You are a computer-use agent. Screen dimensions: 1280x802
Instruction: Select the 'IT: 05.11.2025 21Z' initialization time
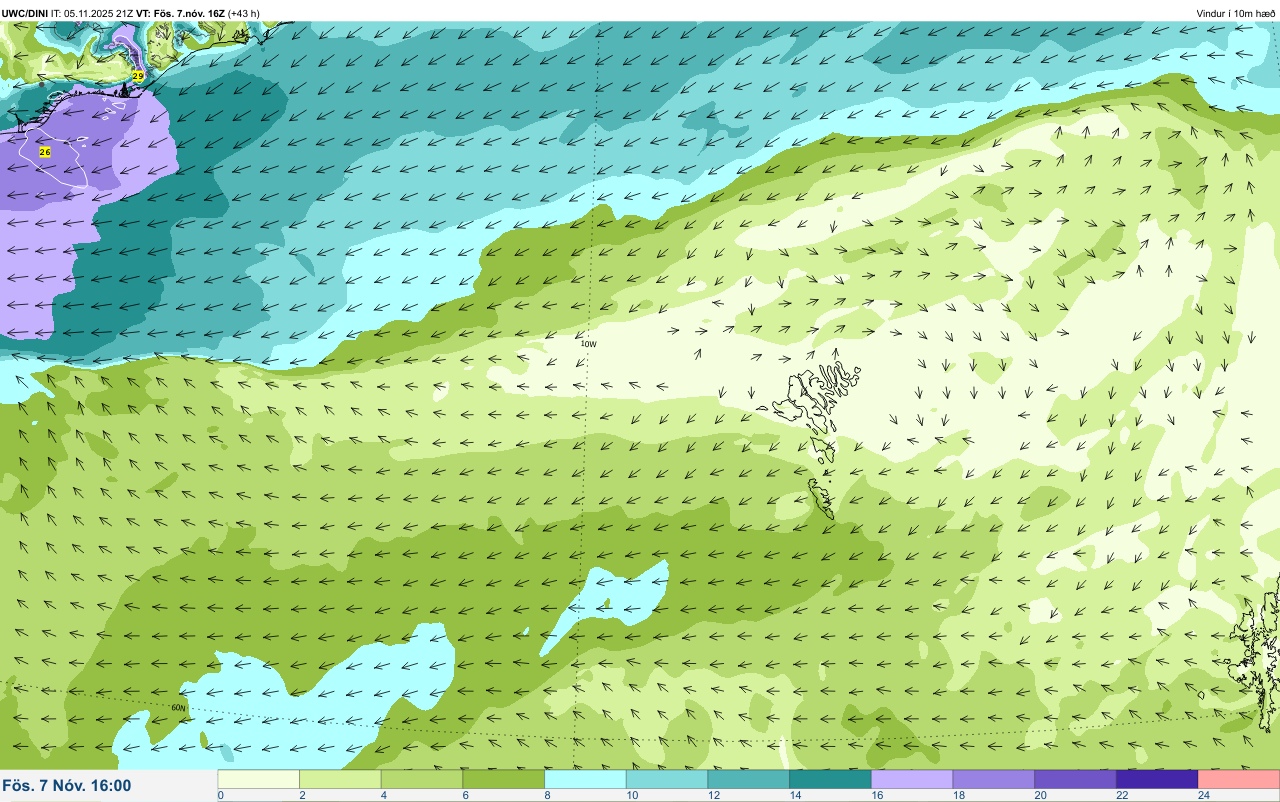(x=92, y=13)
